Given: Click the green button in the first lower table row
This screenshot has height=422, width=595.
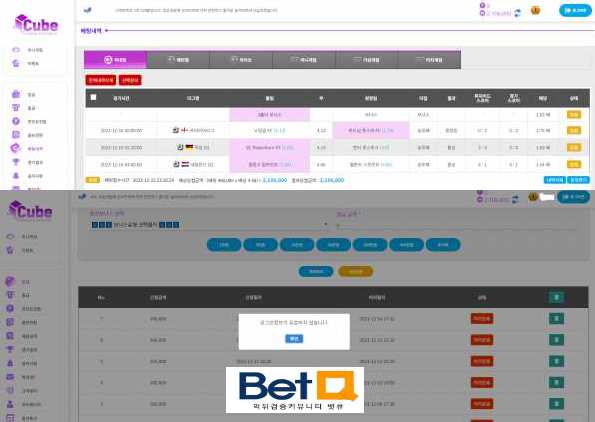Looking at the screenshot, I should tap(556, 318).
